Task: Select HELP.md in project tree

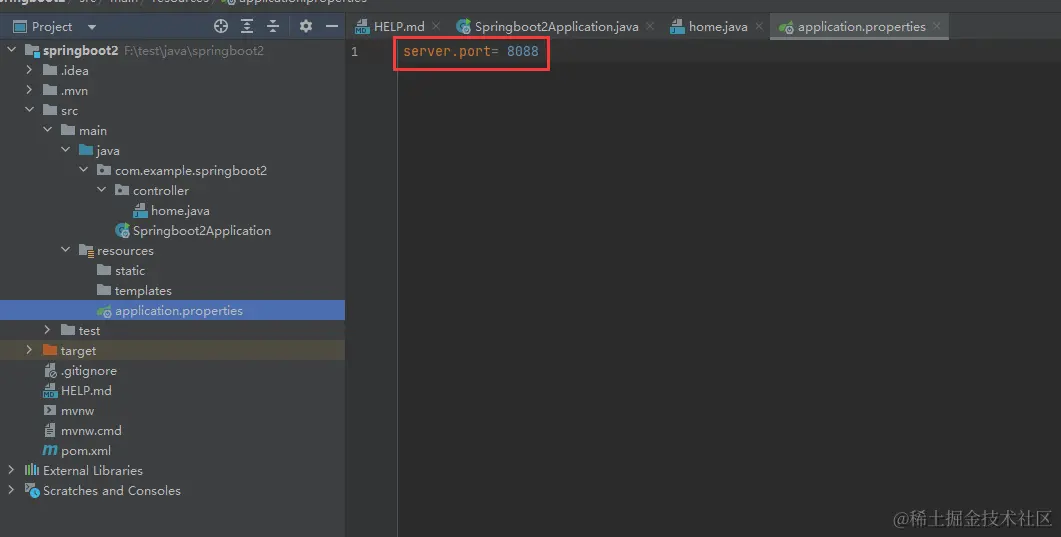Action: click(86, 391)
